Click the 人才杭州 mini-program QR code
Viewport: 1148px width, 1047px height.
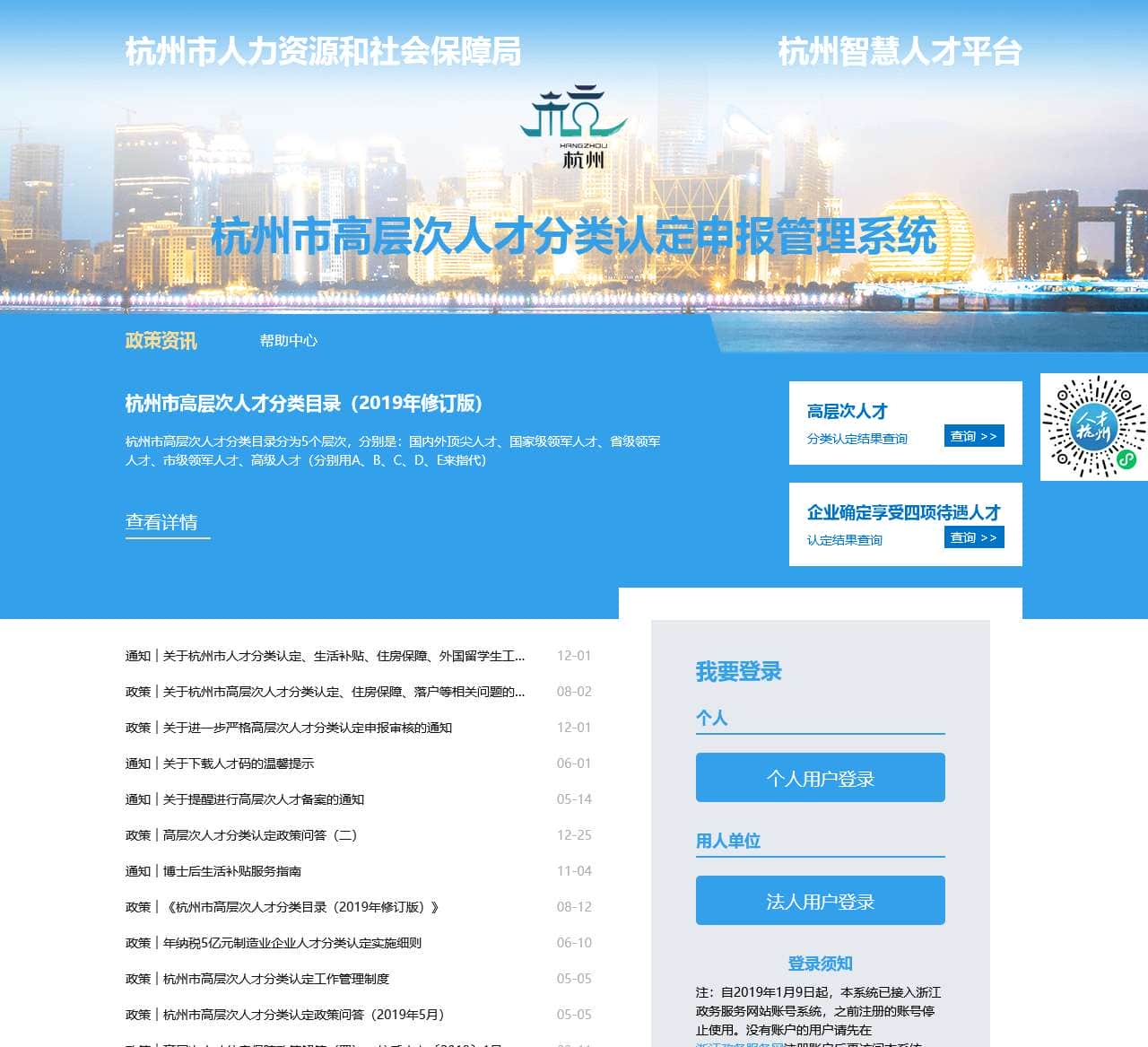[1093, 425]
